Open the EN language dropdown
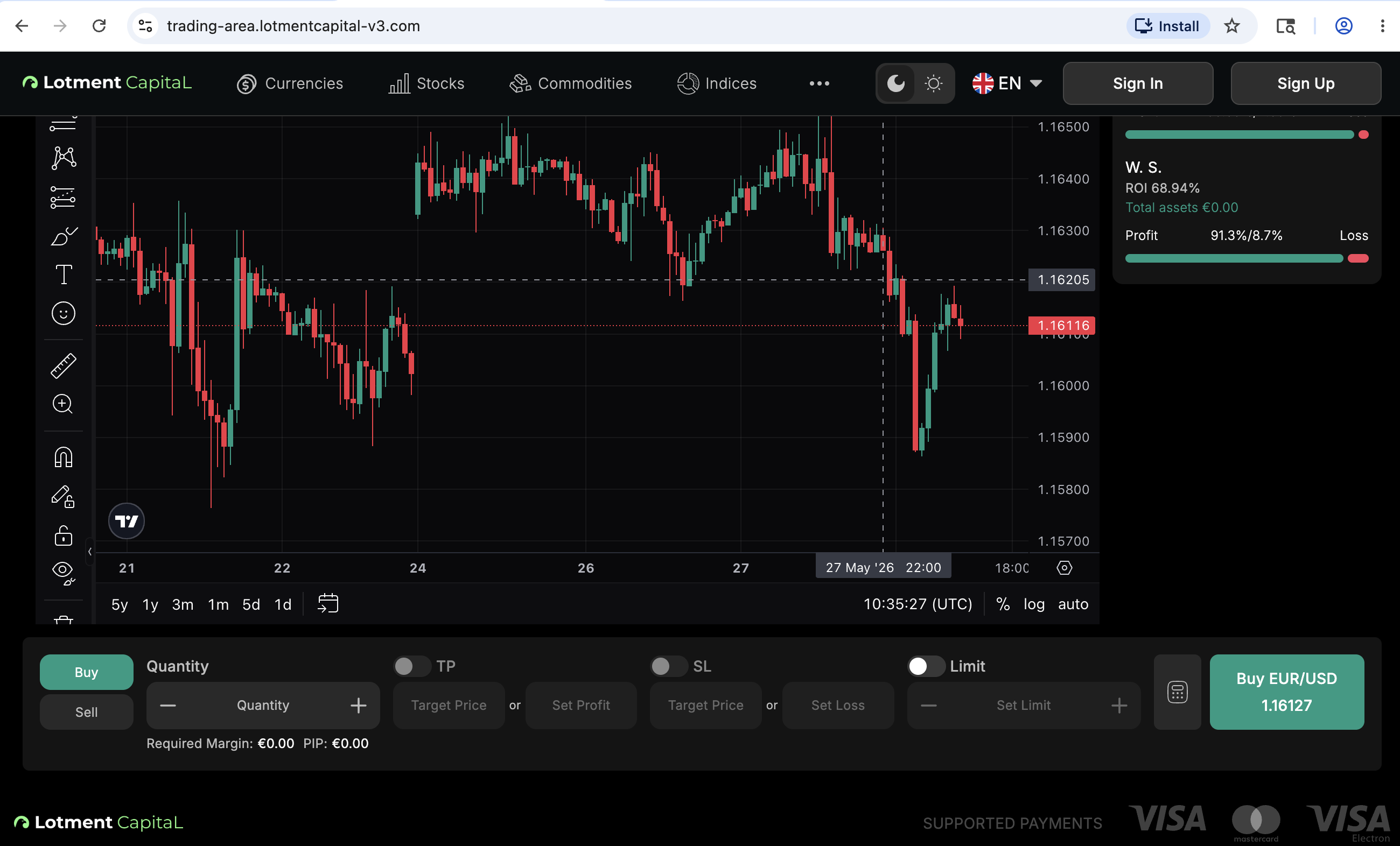The image size is (1400, 846). [x=1007, y=83]
